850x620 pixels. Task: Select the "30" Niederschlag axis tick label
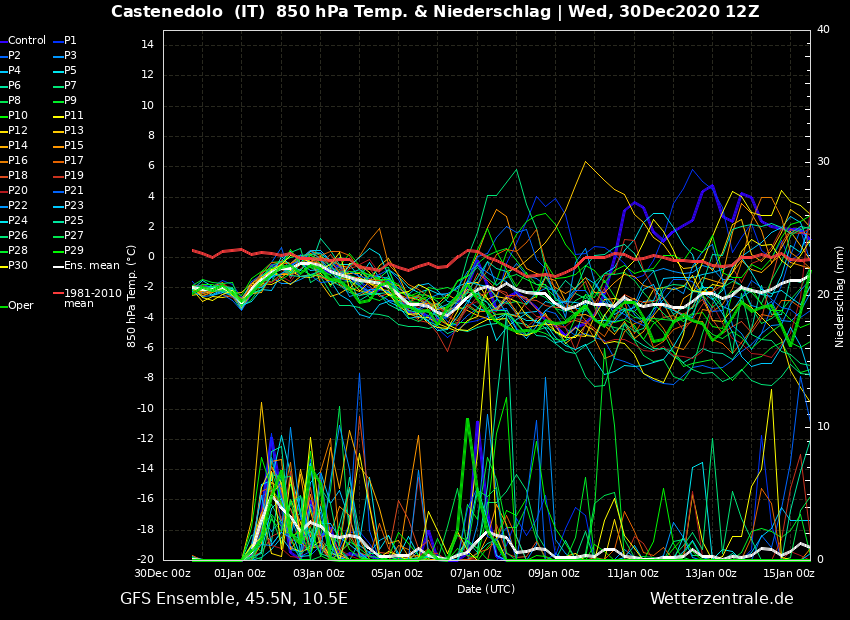tap(823, 162)
